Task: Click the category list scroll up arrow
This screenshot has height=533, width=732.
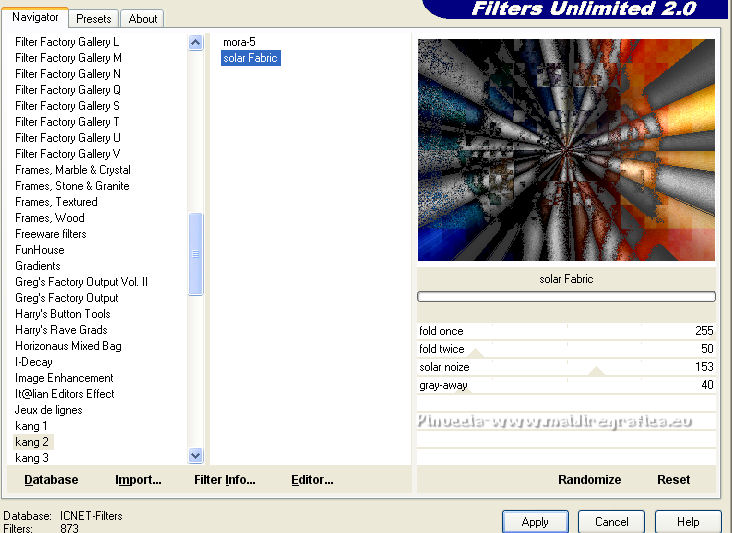Action: coord(196,43)
